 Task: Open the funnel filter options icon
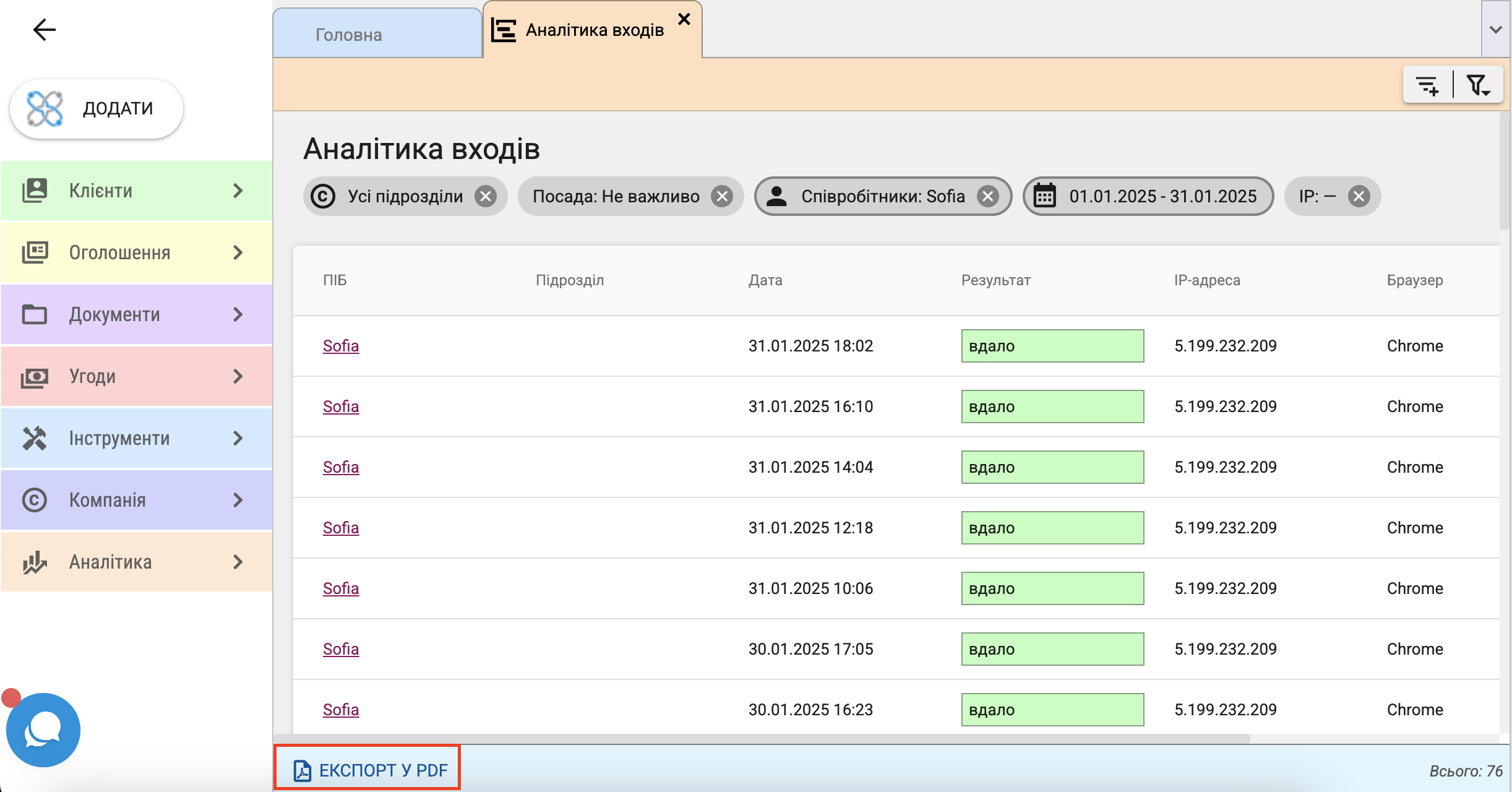(x=1478, y=85)
